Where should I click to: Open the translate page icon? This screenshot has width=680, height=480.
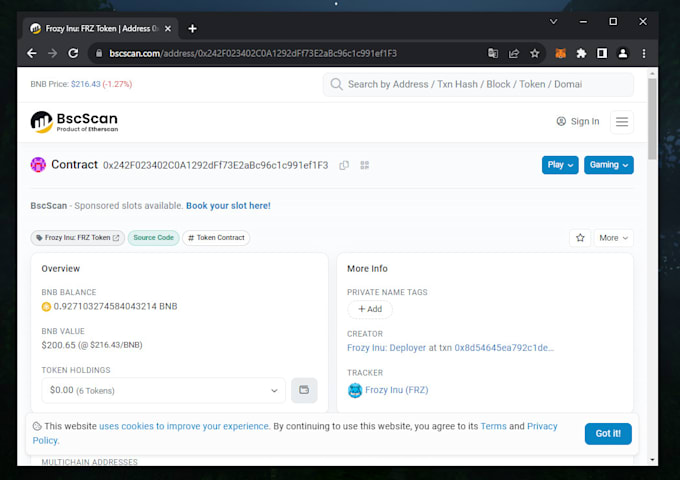tap(493, 53)
